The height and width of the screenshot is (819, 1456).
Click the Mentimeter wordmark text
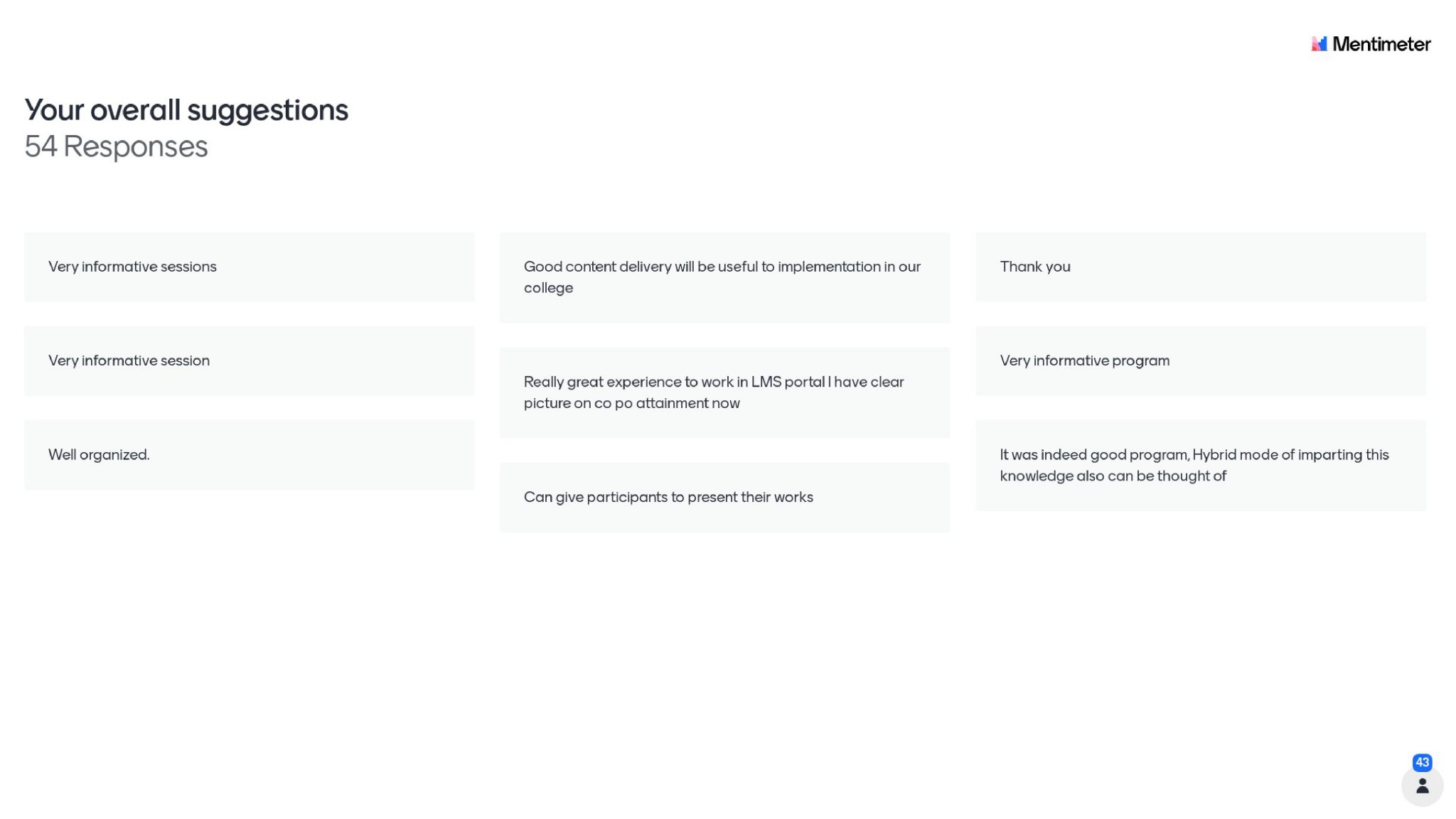coord(1381,44)
